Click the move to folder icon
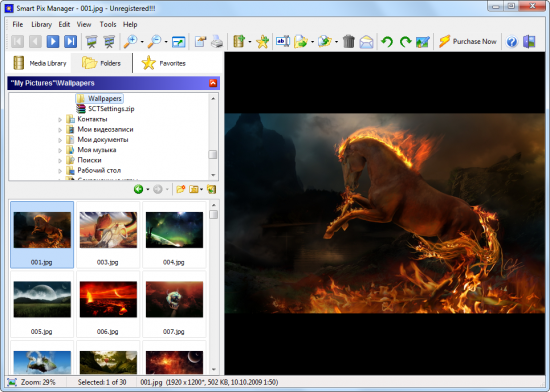 [x=324, y=41]
